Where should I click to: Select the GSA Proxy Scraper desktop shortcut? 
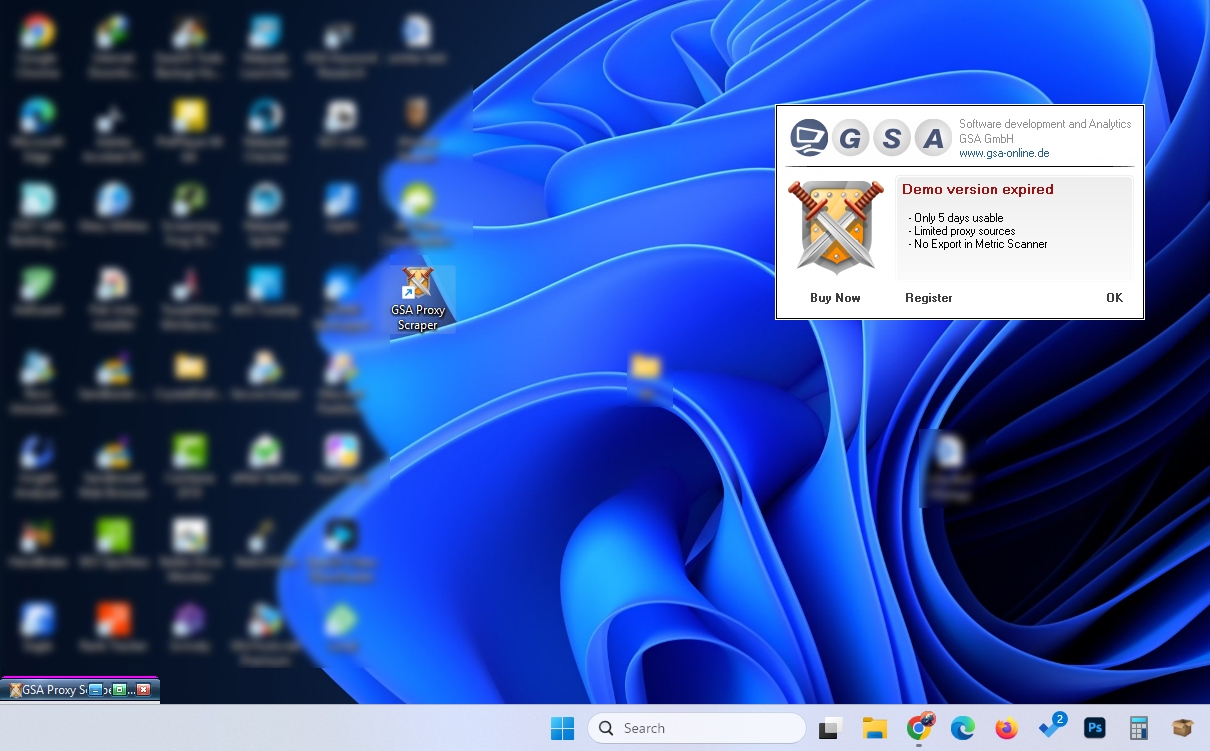[418, 298]
